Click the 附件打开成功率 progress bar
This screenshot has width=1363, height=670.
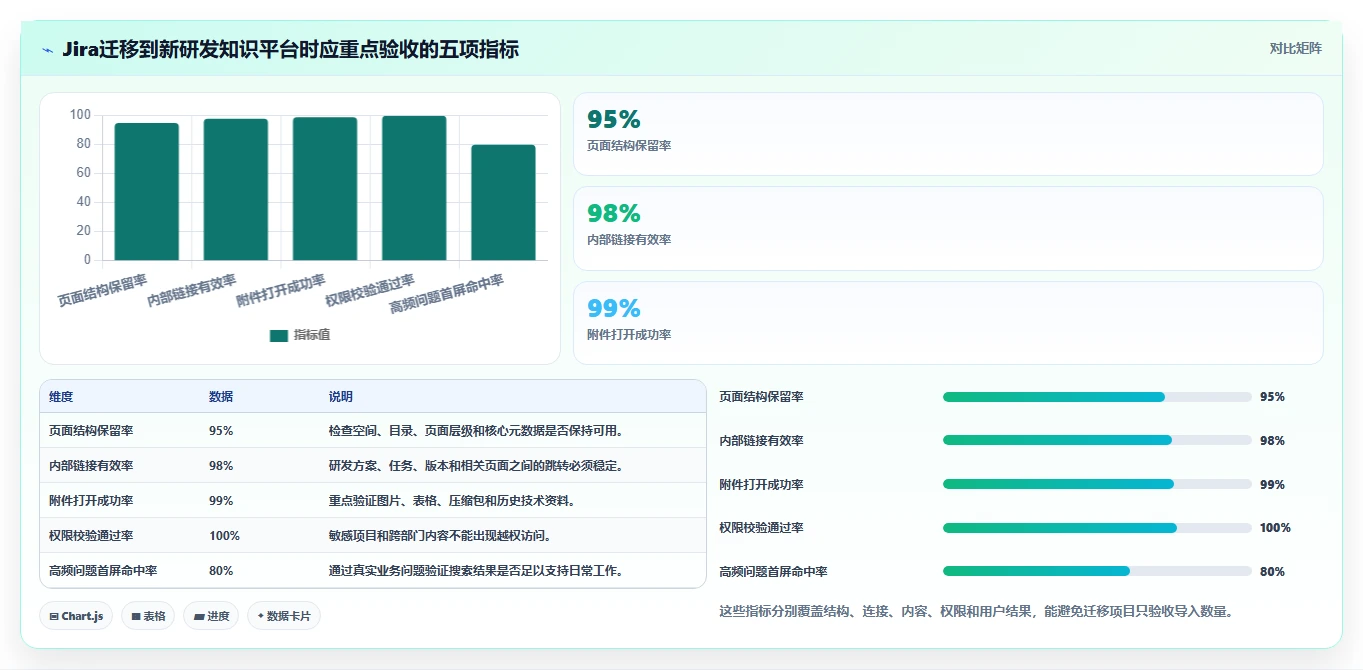[1097, 484]
